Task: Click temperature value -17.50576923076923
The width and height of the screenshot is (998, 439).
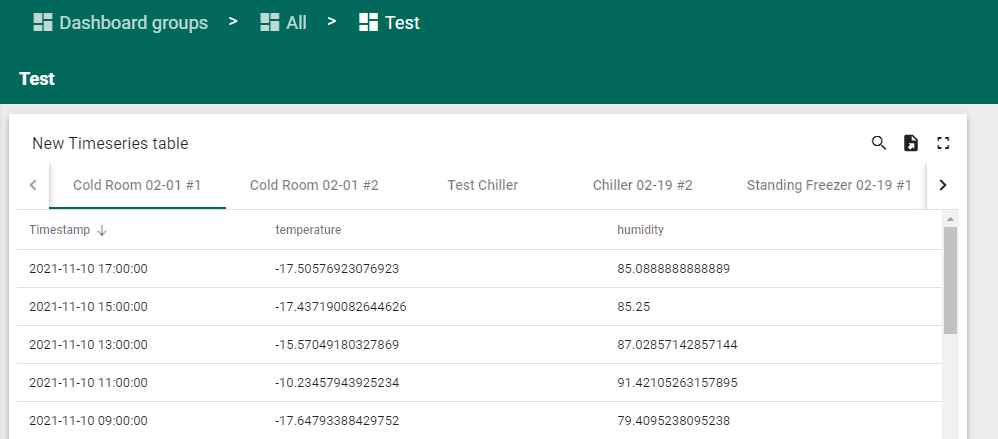Action: 337,268
